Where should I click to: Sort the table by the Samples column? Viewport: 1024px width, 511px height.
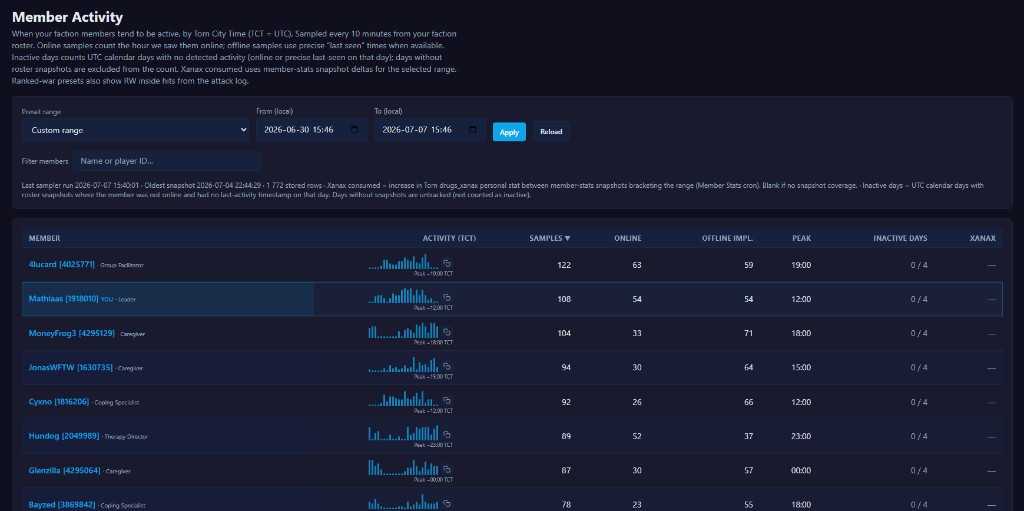(x=549, y=239)
